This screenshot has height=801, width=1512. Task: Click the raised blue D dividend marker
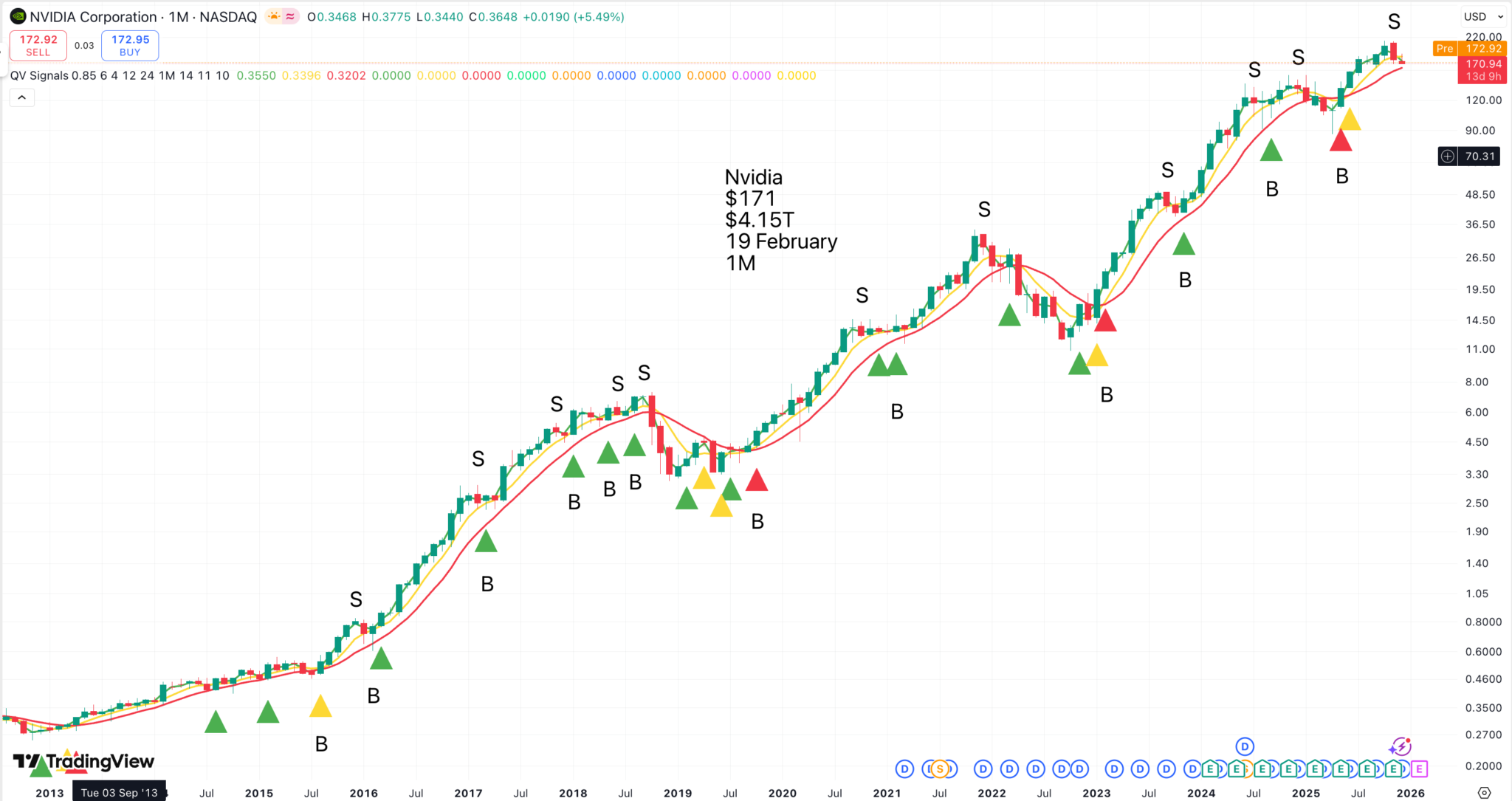tap(1245, 746)
